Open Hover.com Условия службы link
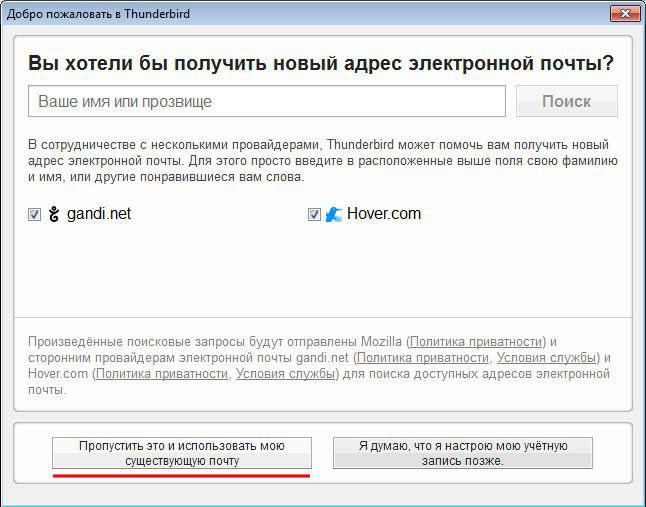The width and height of the screenshot is (646, 507). pos(286,374)
